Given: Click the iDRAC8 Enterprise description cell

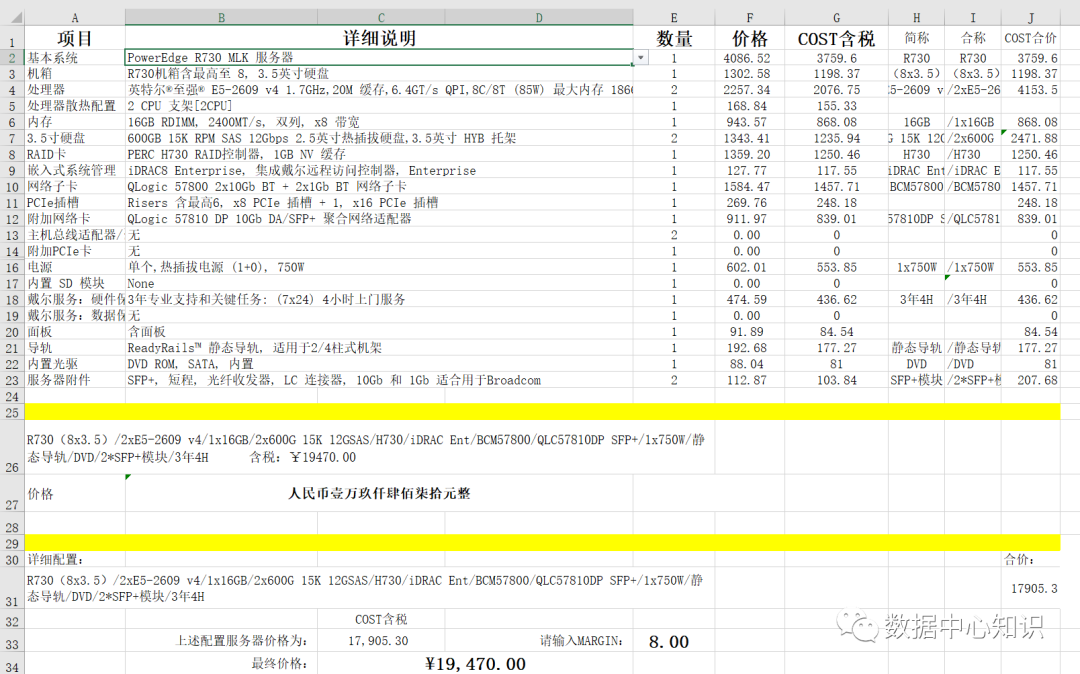Looking at the screenshot, I should tap(379, 171).
